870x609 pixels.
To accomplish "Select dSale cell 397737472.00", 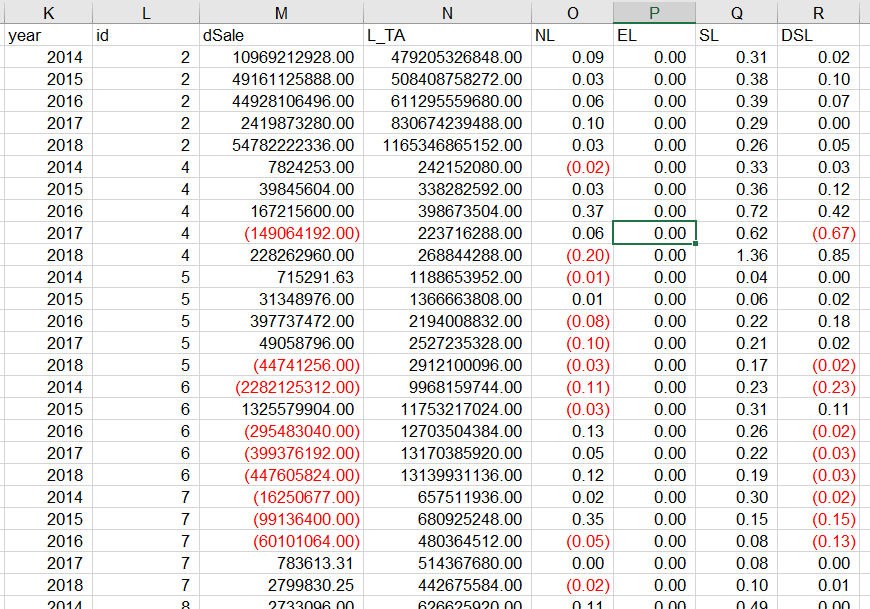I will [x=281, y=321].
